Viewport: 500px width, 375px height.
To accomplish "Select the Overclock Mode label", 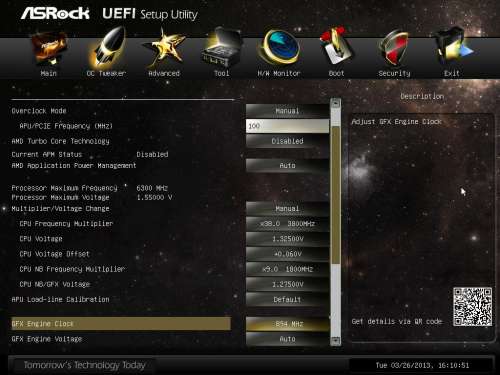I will pyautogui.click(x=39, y=111).
